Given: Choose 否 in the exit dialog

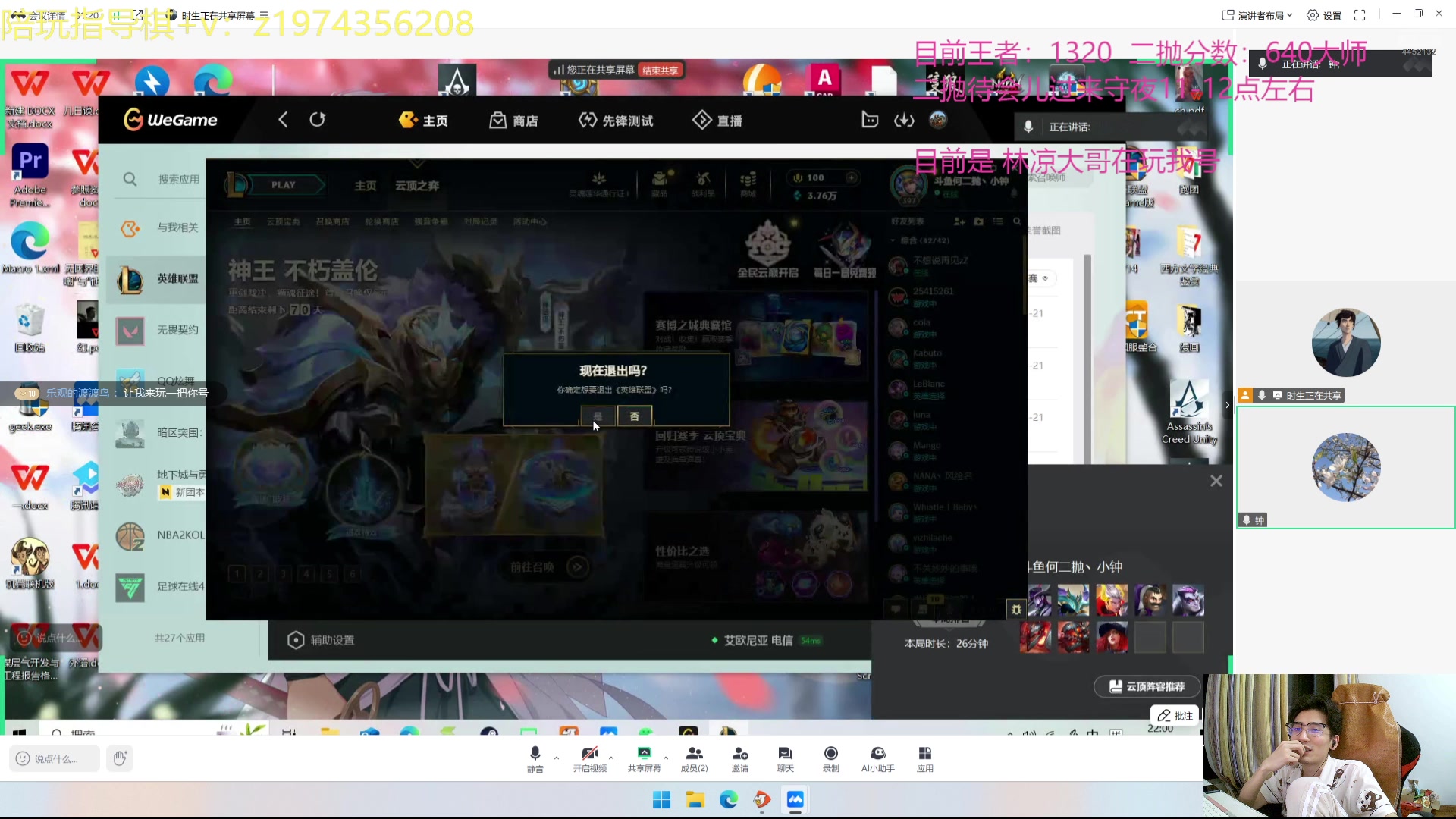Looking at the screenshot, I should coord(635,416).
